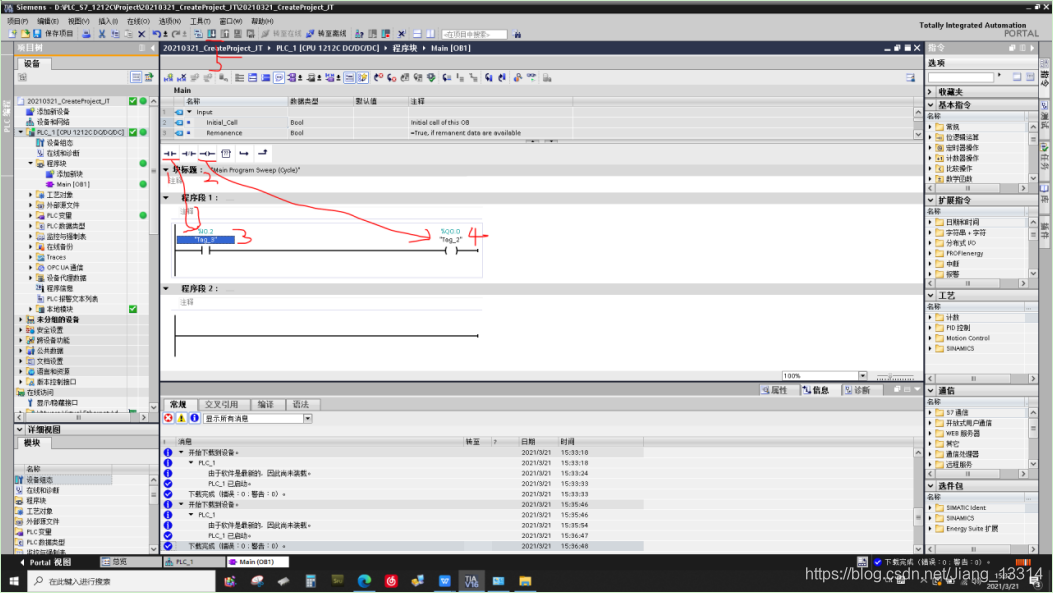Click the search binoculars icon
The width and height of the screenshot is (1053, 593).
(517, 34)
